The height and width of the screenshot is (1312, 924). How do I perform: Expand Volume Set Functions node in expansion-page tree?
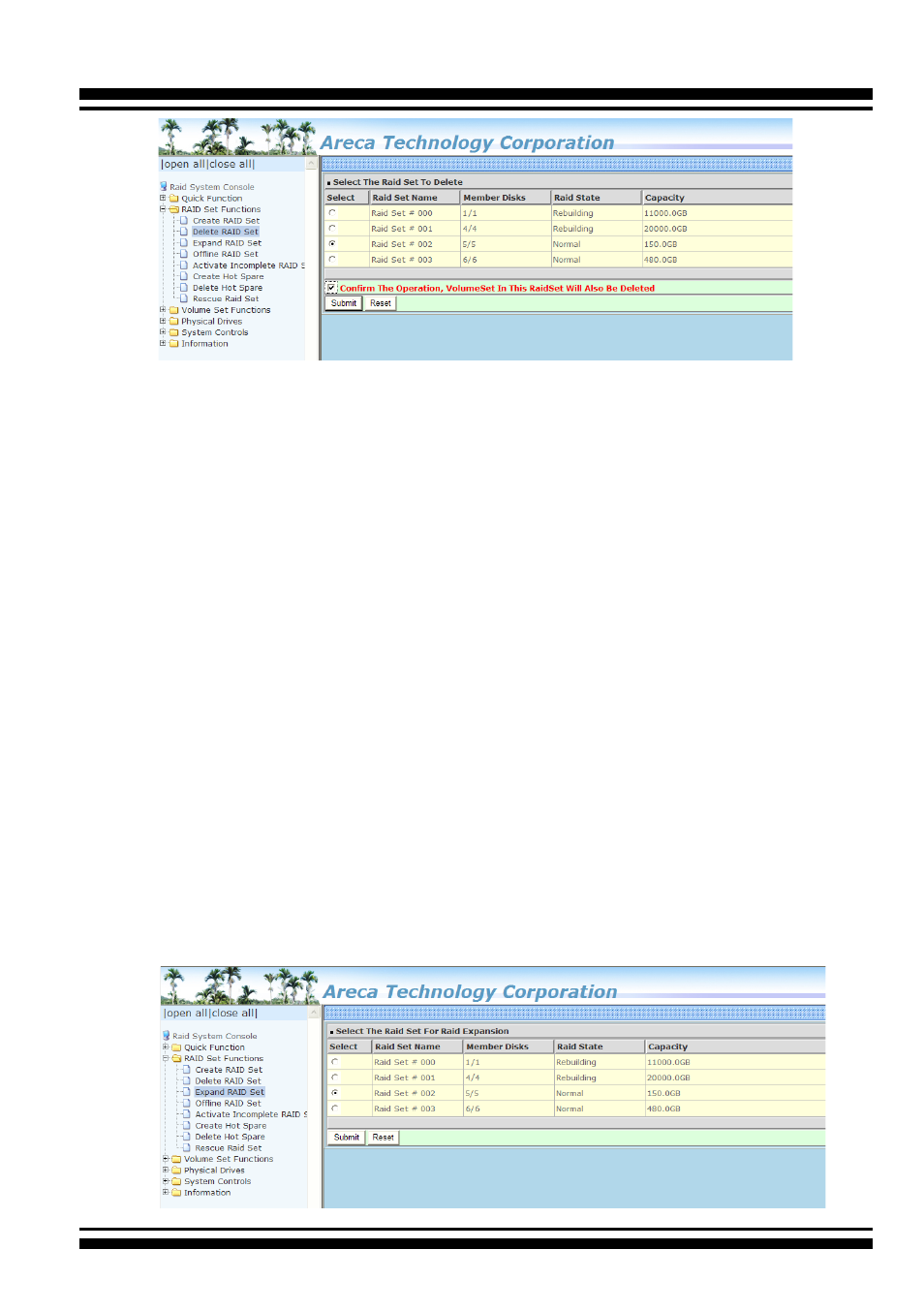pos(166,1159)
